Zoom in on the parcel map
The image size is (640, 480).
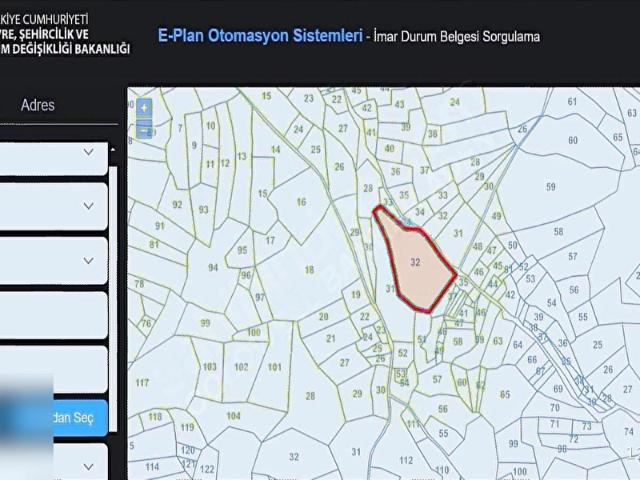pos(146,107)
